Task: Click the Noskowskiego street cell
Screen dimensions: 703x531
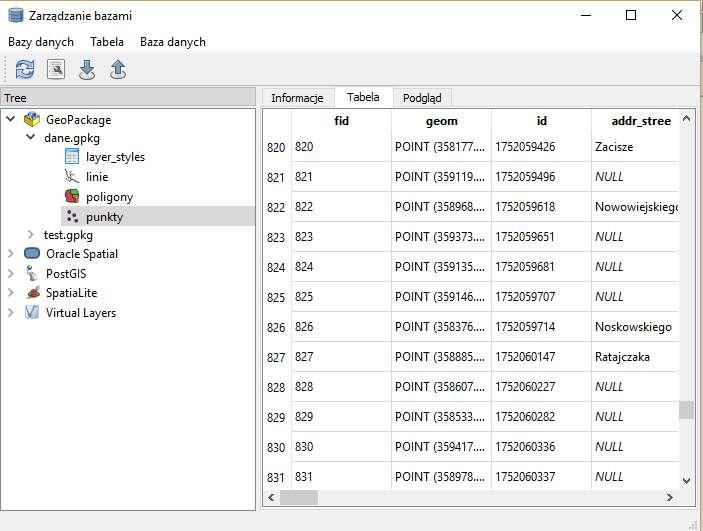Action: [635, 327]
